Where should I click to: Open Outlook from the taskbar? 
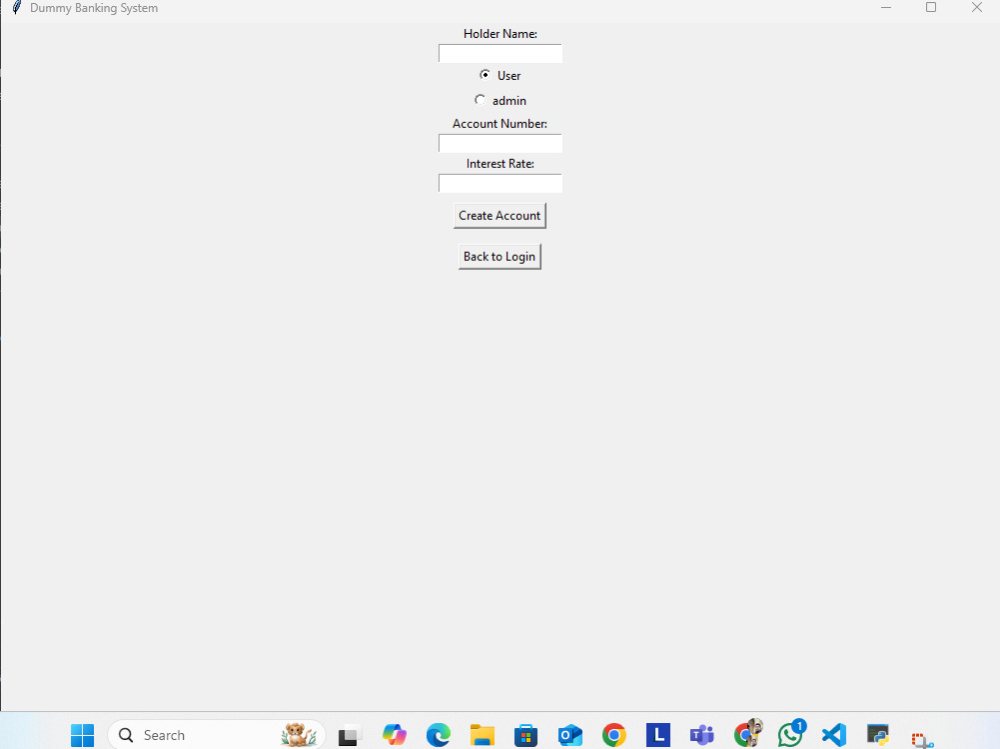point(570,735)
